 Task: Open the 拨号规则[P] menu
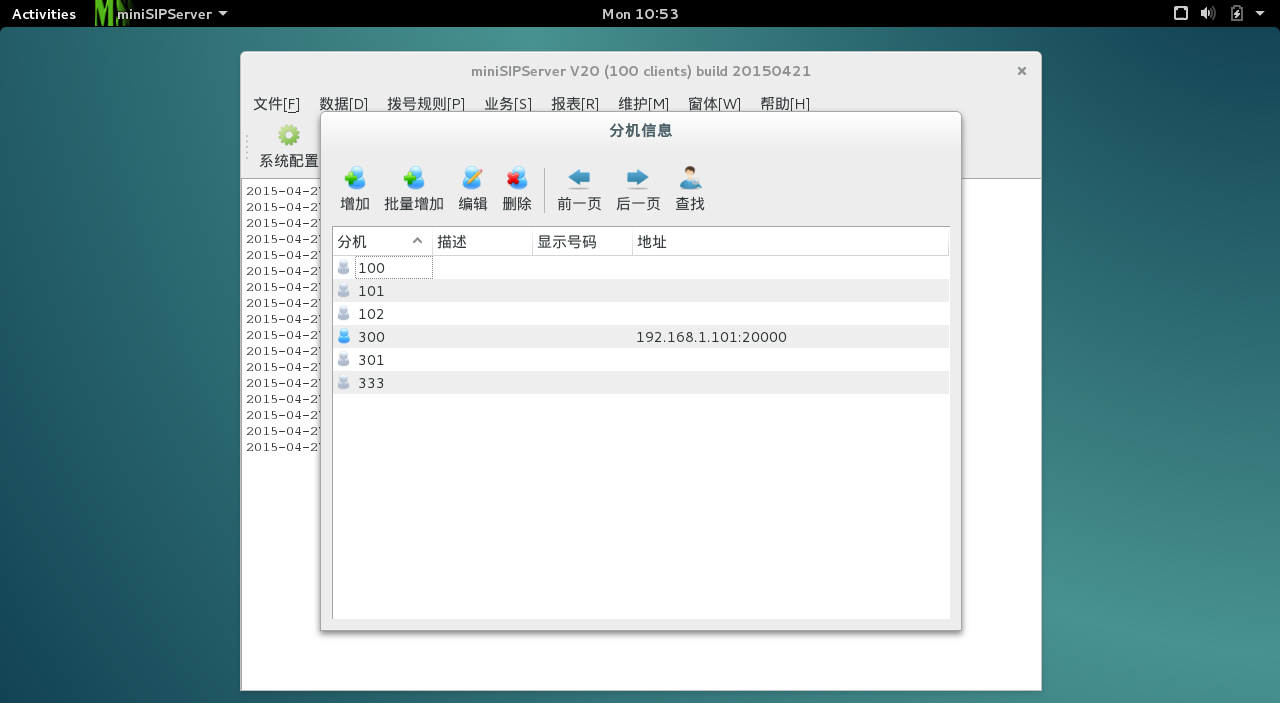coord(426,104)
